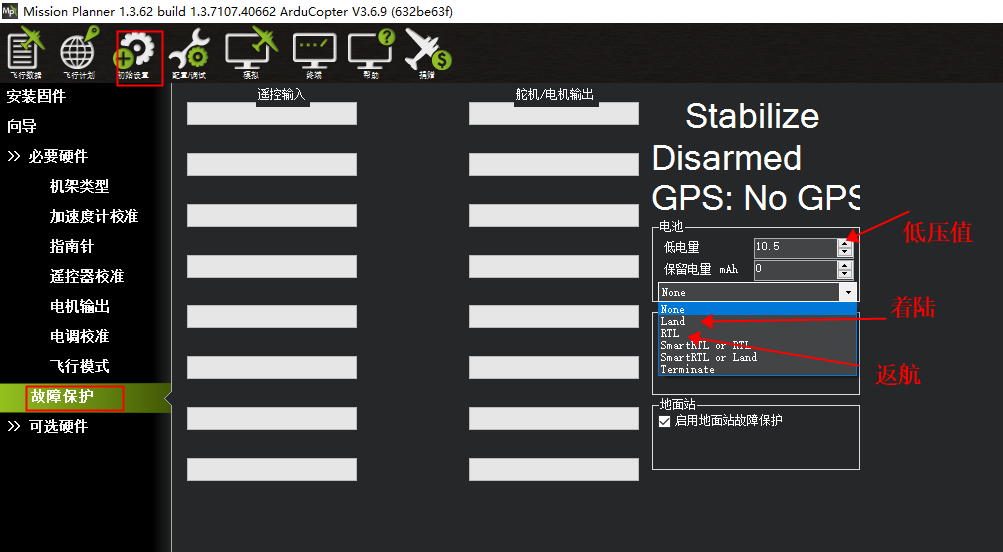Open the 模拟 simulation monitor icon
1003x552 pixels.
tap(251, 54)
